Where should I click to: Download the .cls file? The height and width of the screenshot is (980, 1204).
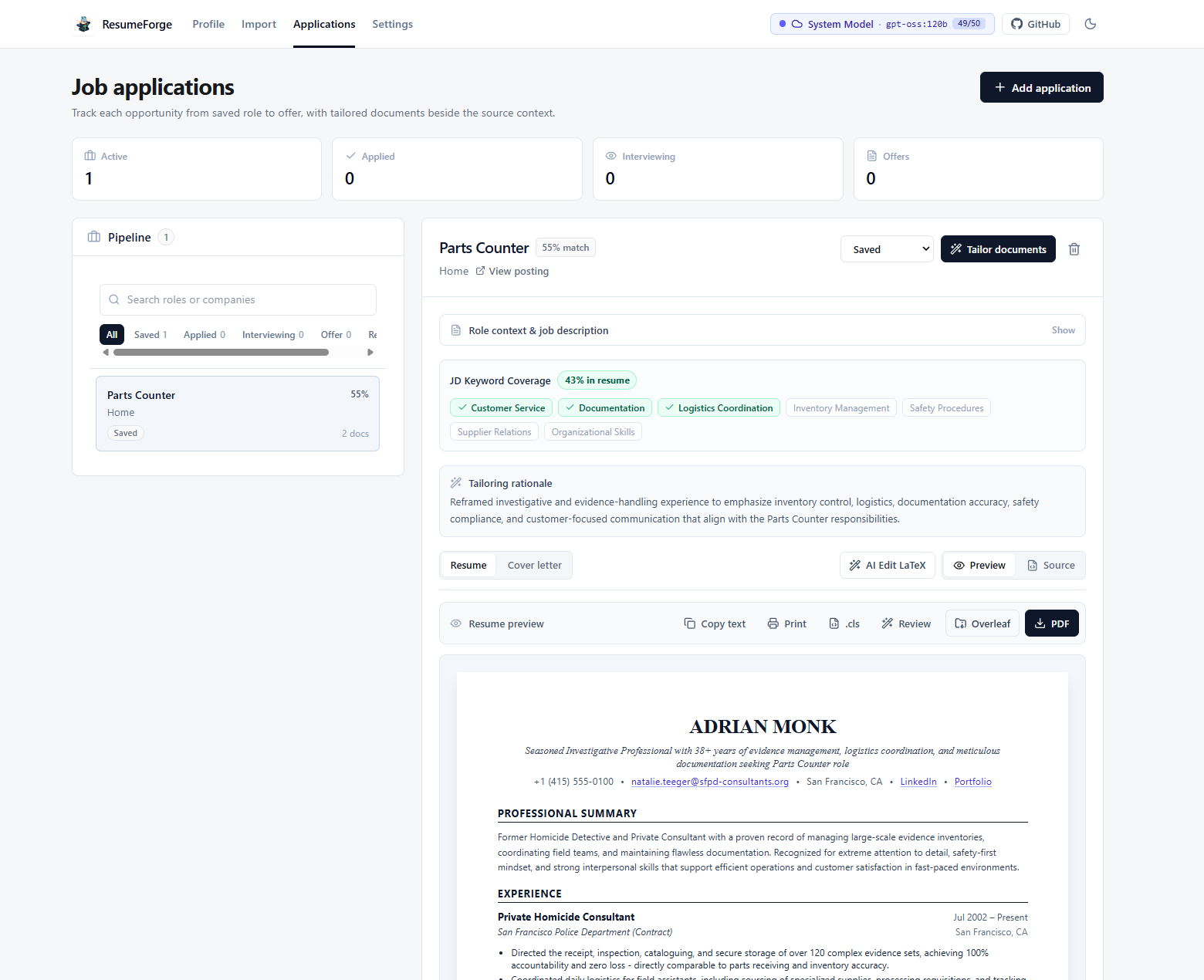[844, 623]
